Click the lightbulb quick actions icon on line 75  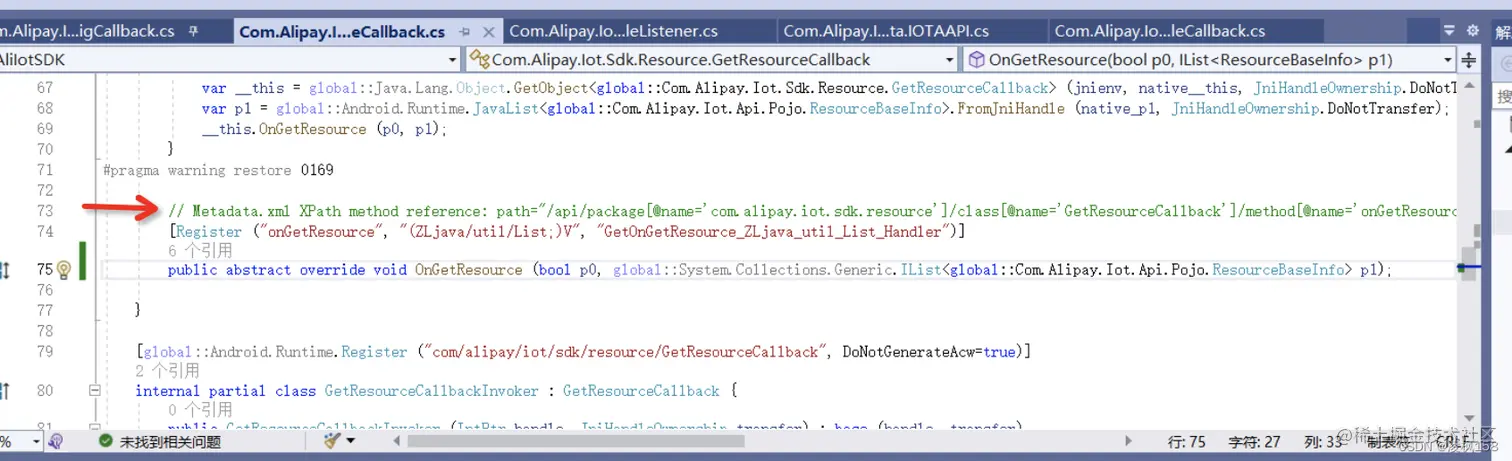[x=63, y=270]
